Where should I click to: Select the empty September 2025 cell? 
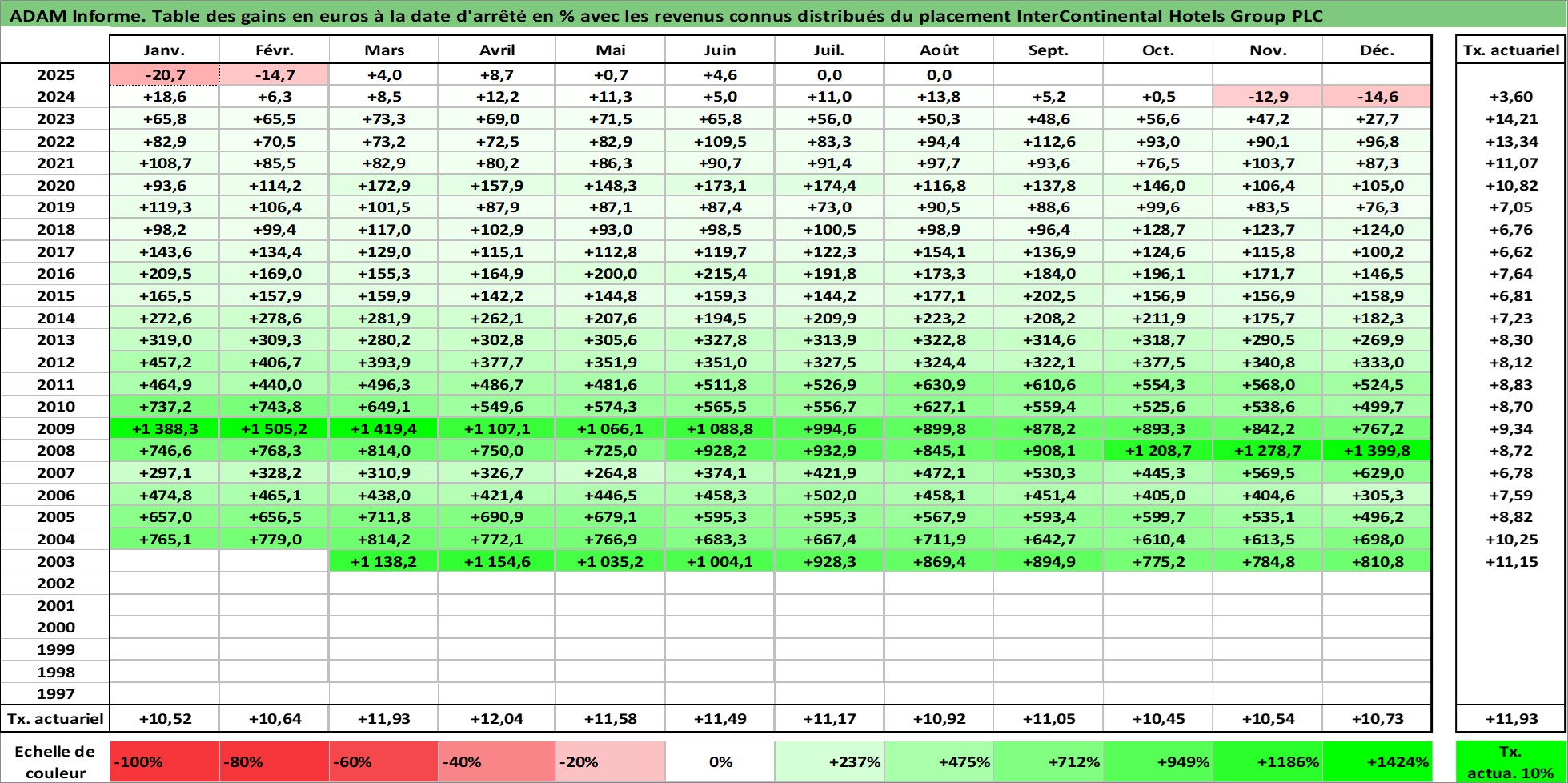coord(1049,75)
